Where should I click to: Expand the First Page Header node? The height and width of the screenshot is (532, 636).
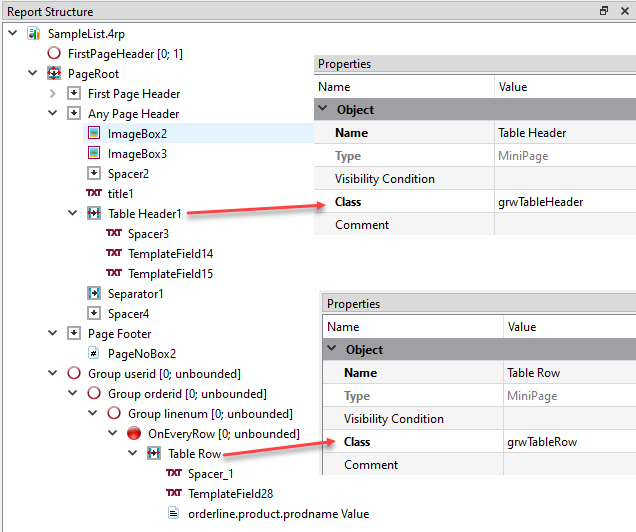[53, 94]
